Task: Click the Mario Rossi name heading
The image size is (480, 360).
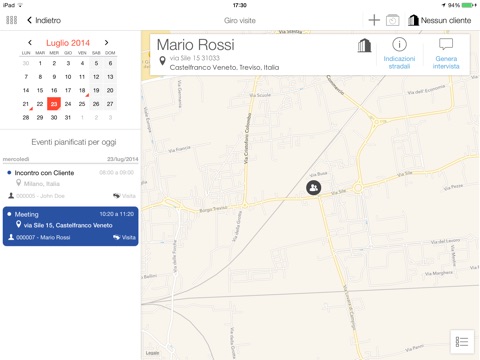Action: pyautogui.click(x=196, y=45)
